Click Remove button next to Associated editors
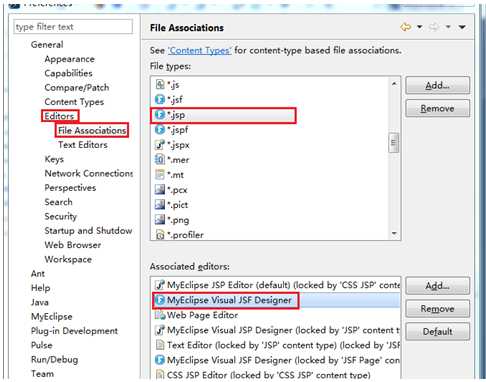This screenshot has width=486, height=382. 438,309
